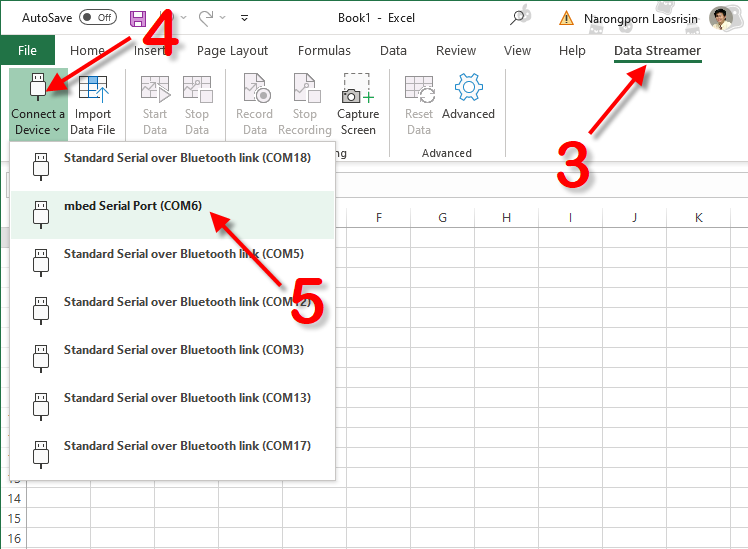Viewport: 748px width, 549px height.
Task: Click USB plug icon beside COM3 entry
Action: tap(41, 359)
